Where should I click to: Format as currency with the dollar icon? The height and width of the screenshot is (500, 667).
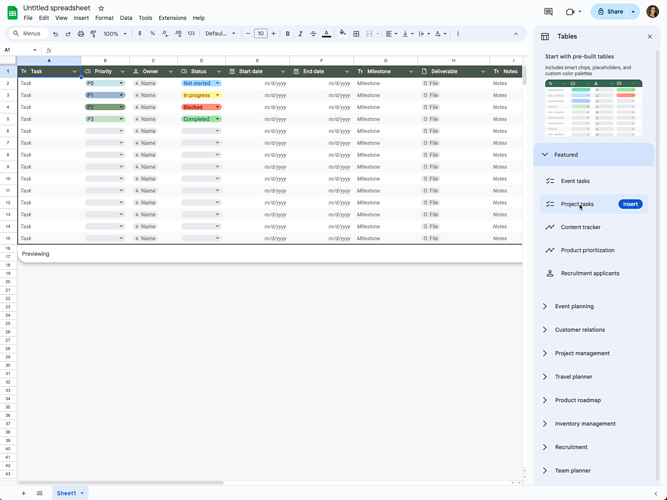tap(140, 34)
